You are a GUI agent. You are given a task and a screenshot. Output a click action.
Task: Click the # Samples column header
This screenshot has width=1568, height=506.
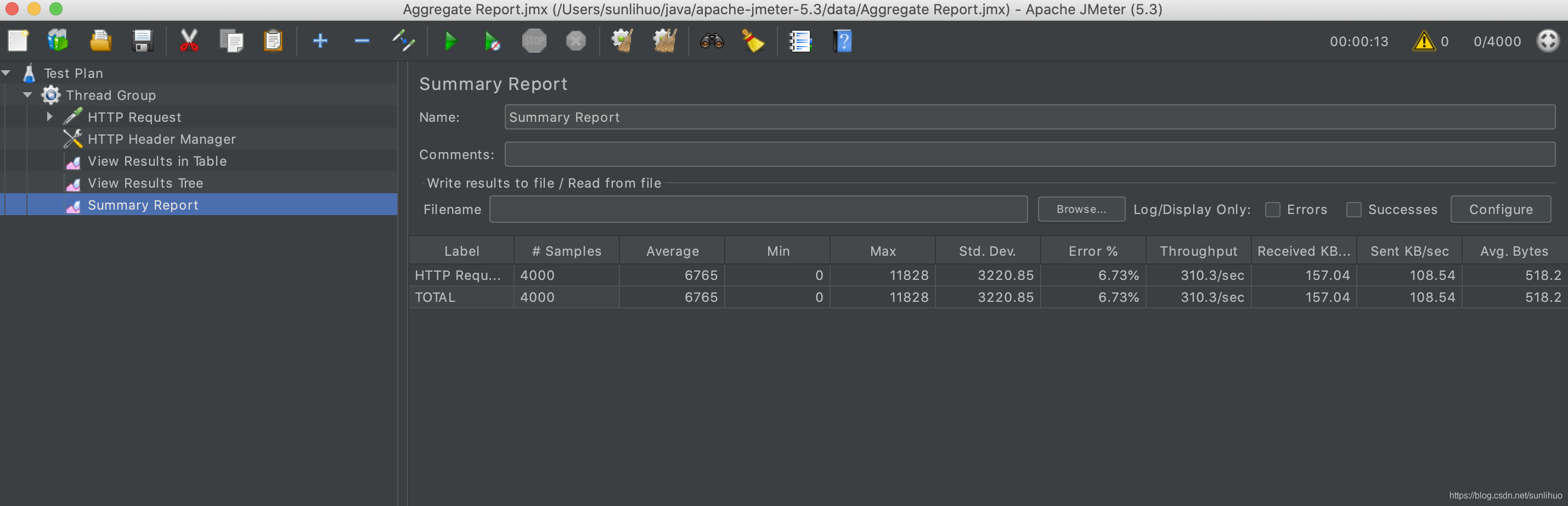tap(567, 250)
